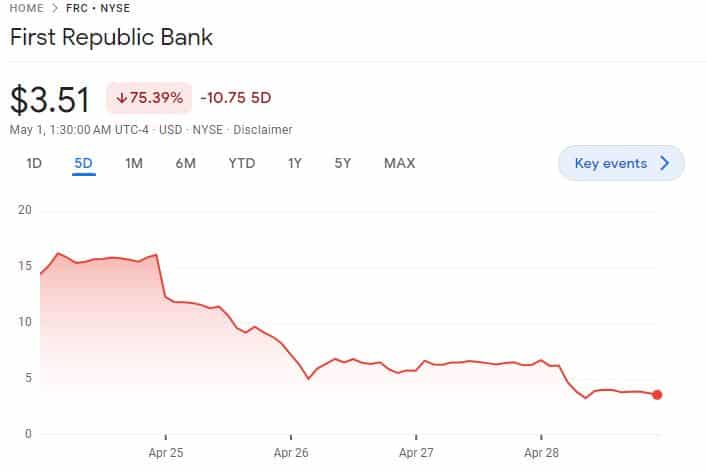The height and width of the screenshot is (472, 706).
Task: Click the Key events chevron arrow
Action: coord(665,163)
